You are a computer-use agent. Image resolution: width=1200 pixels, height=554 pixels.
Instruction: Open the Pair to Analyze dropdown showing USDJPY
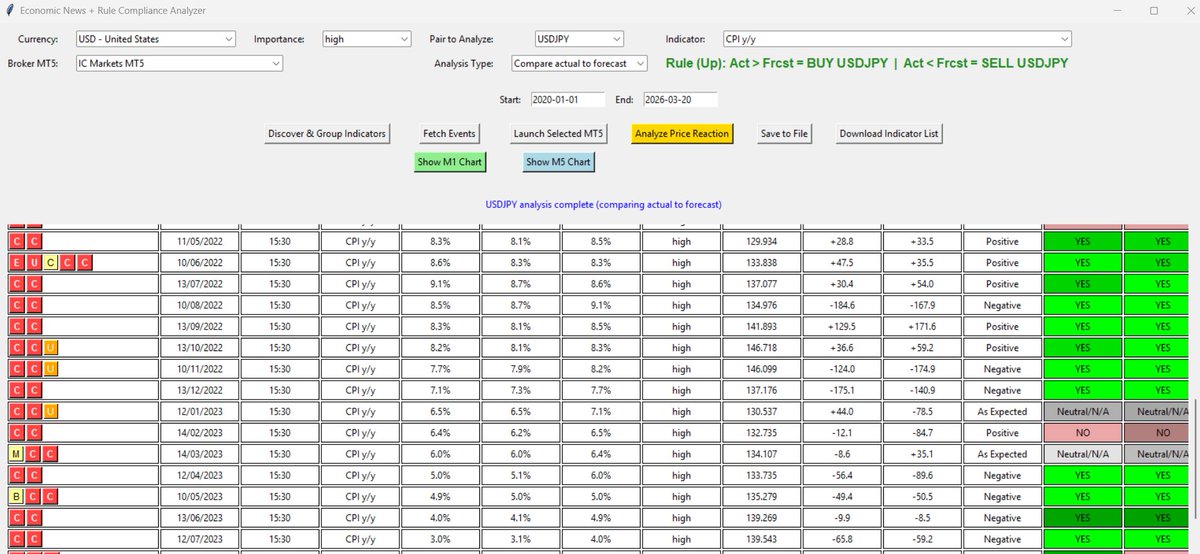point(578,39)
